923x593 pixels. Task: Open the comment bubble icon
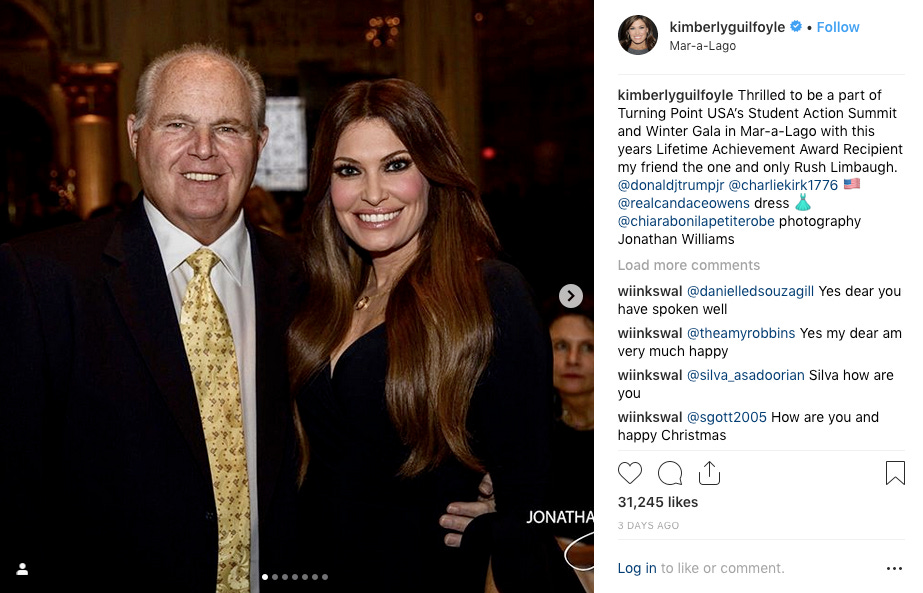(x=670, y=473)
